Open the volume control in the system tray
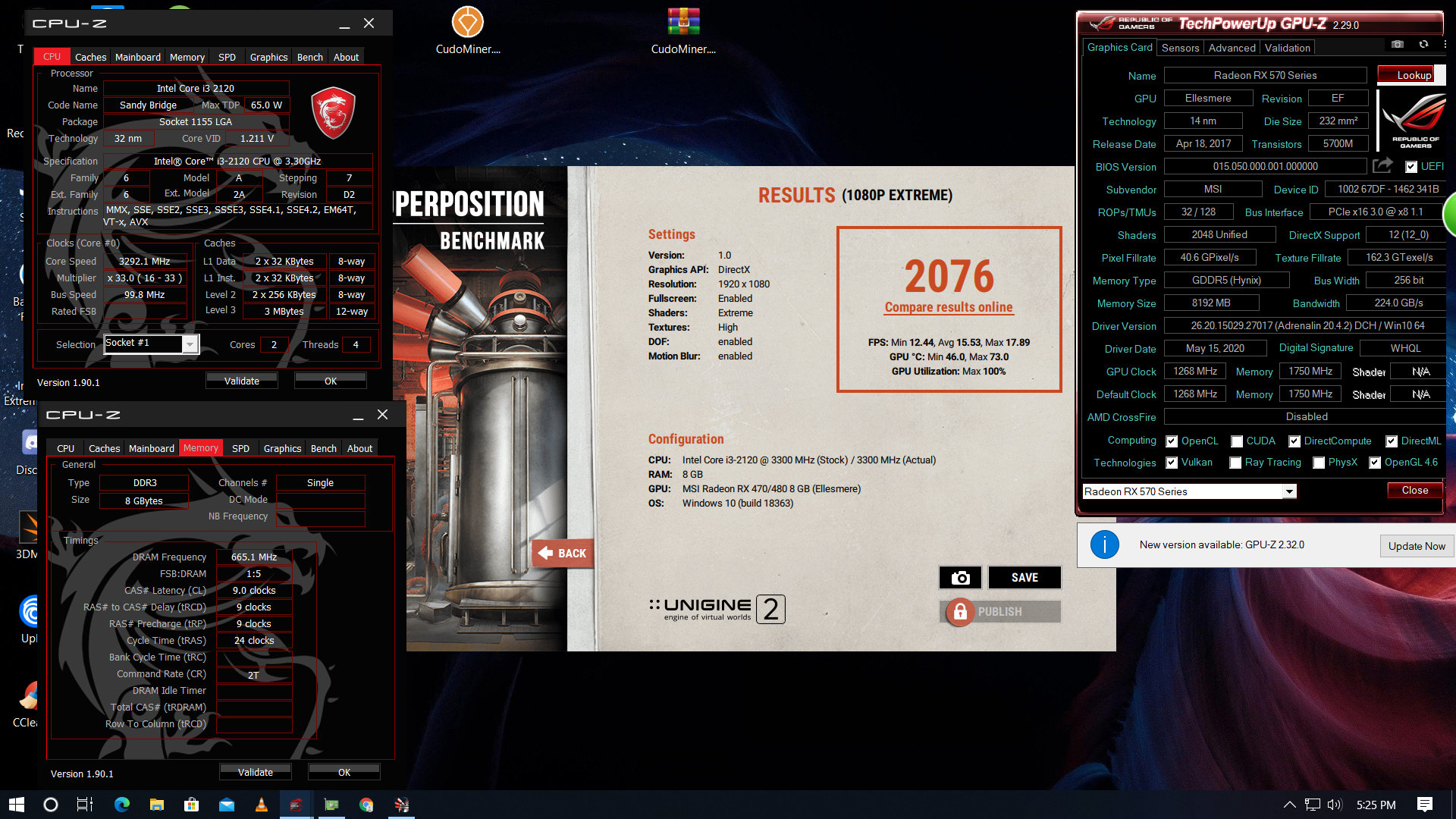Screen dimensions: 1456x819 [x=1335, y=805]
